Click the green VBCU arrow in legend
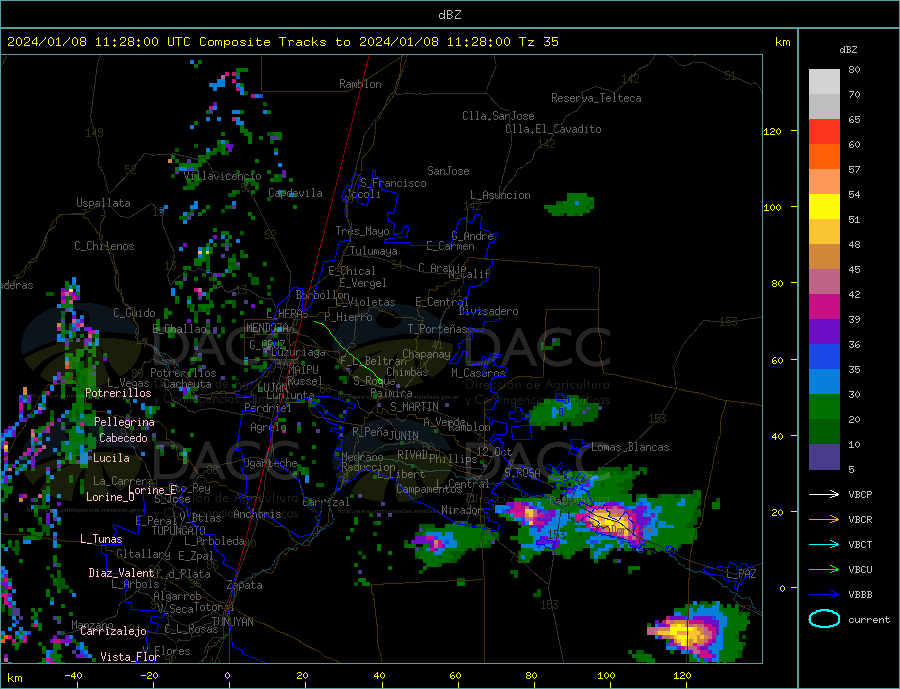Viewport: 900px width, 689px height. coord(824,570)
